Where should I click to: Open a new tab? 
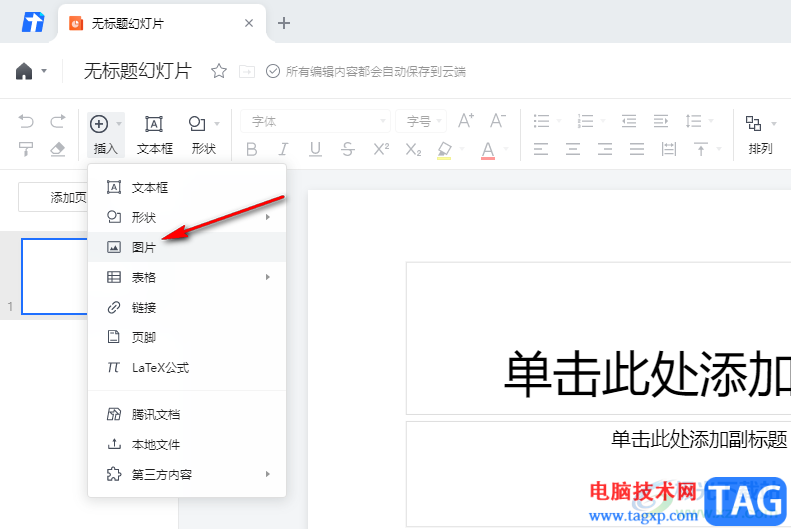point(284,23)
